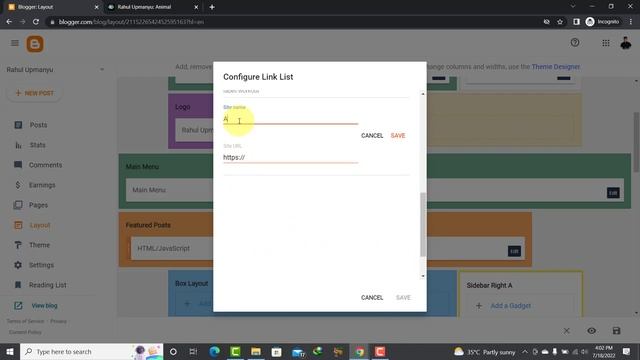Open the Google apps grid

[606, 43]
